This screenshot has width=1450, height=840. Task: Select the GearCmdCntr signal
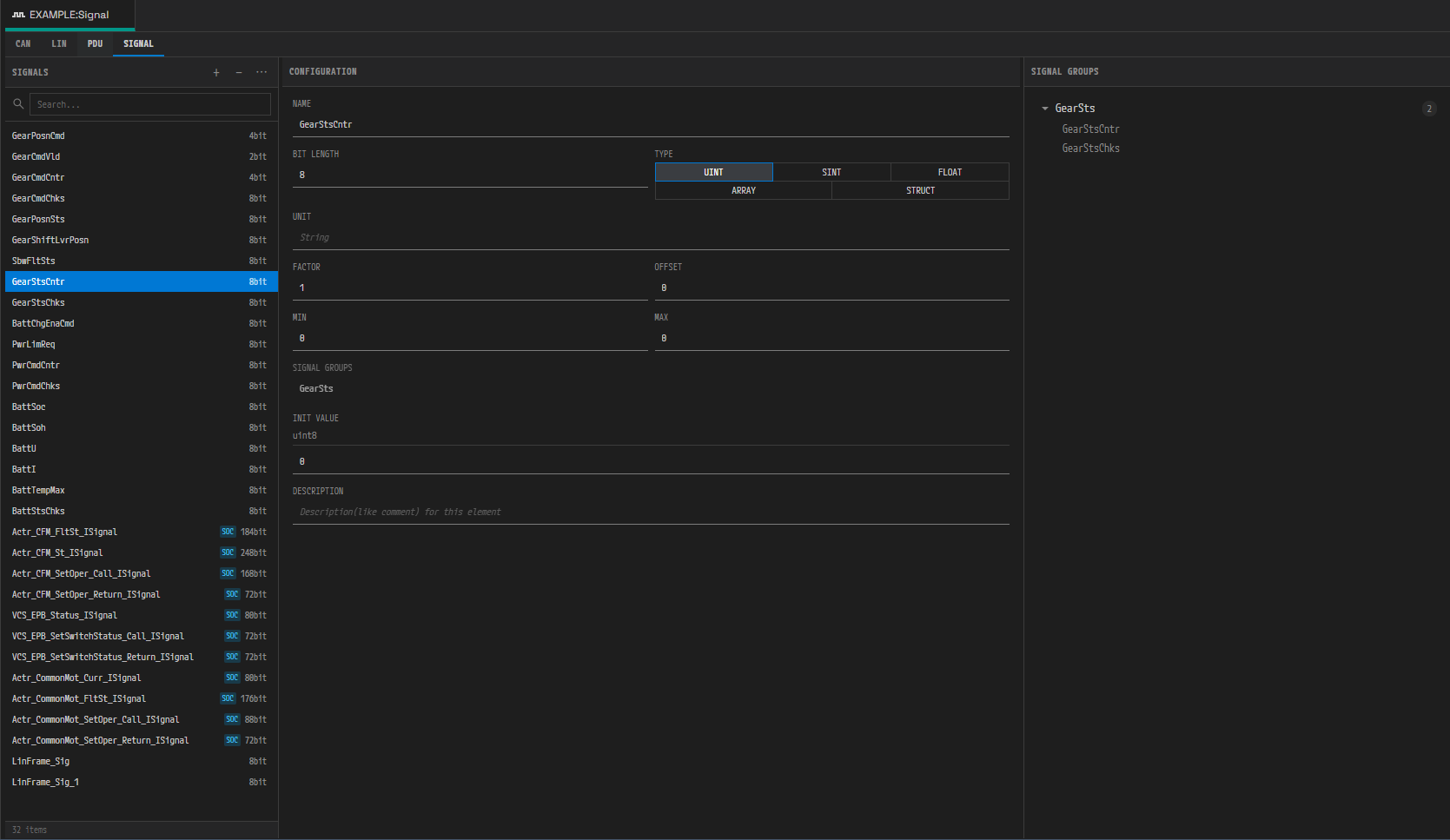[142, 177]
